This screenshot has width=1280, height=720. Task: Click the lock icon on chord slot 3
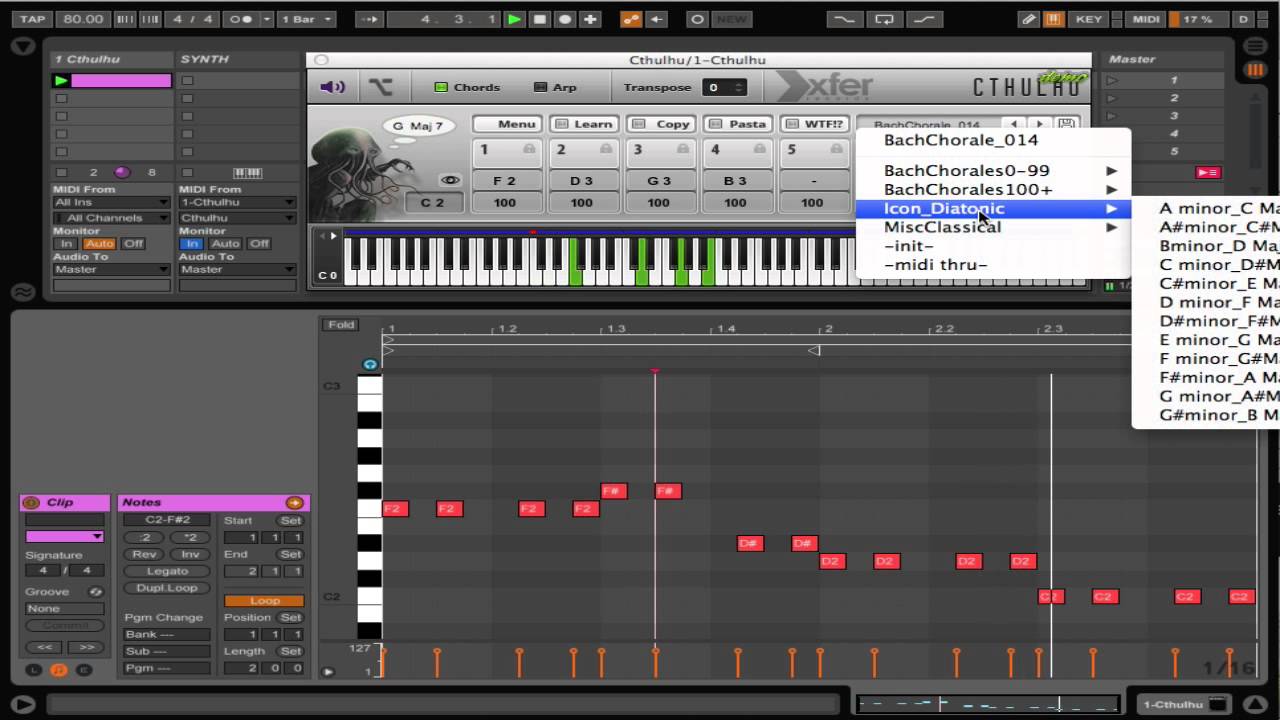683,149
